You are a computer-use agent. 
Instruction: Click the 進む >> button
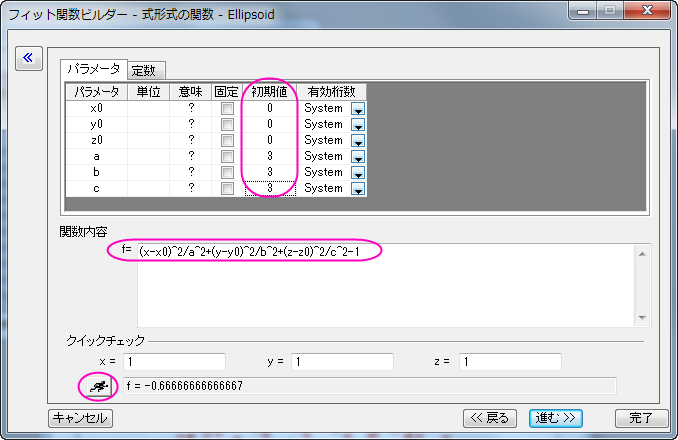556,418
